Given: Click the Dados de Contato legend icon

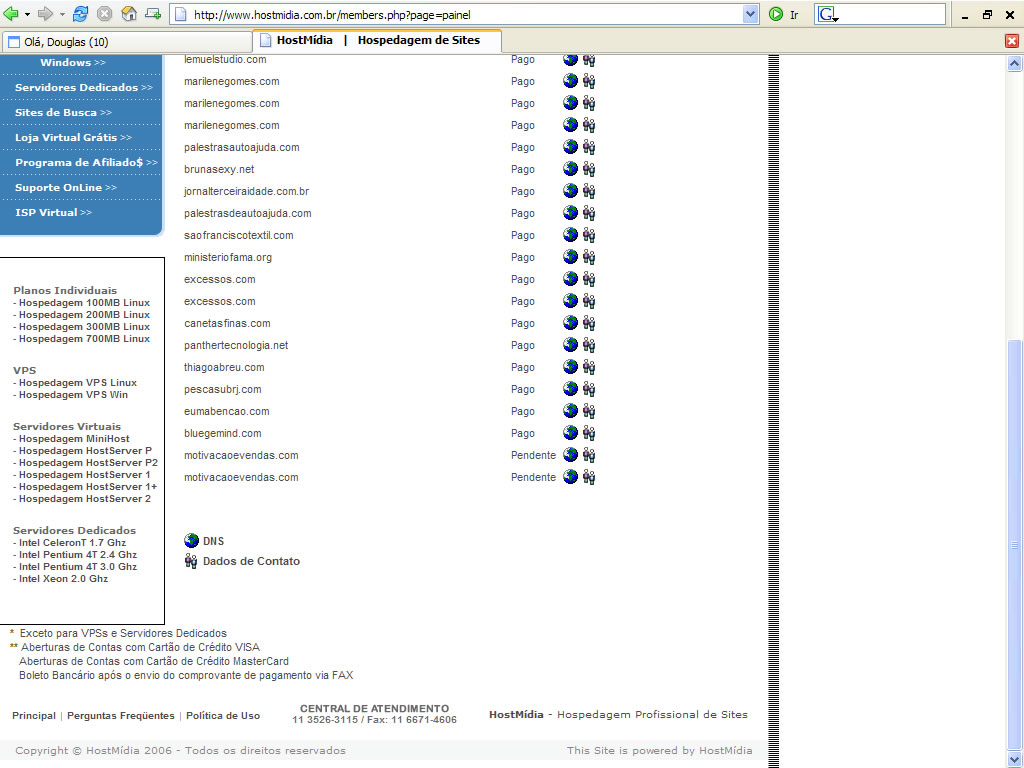Looking at the screenshot, I should coord(191,561).
